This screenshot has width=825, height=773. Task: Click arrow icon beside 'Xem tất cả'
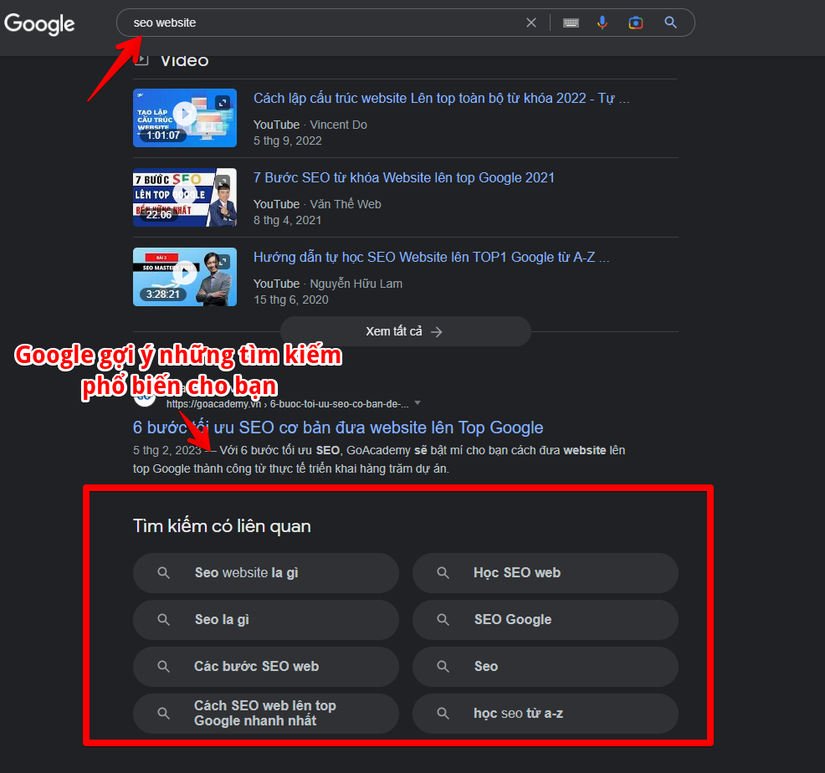point(437,332)
